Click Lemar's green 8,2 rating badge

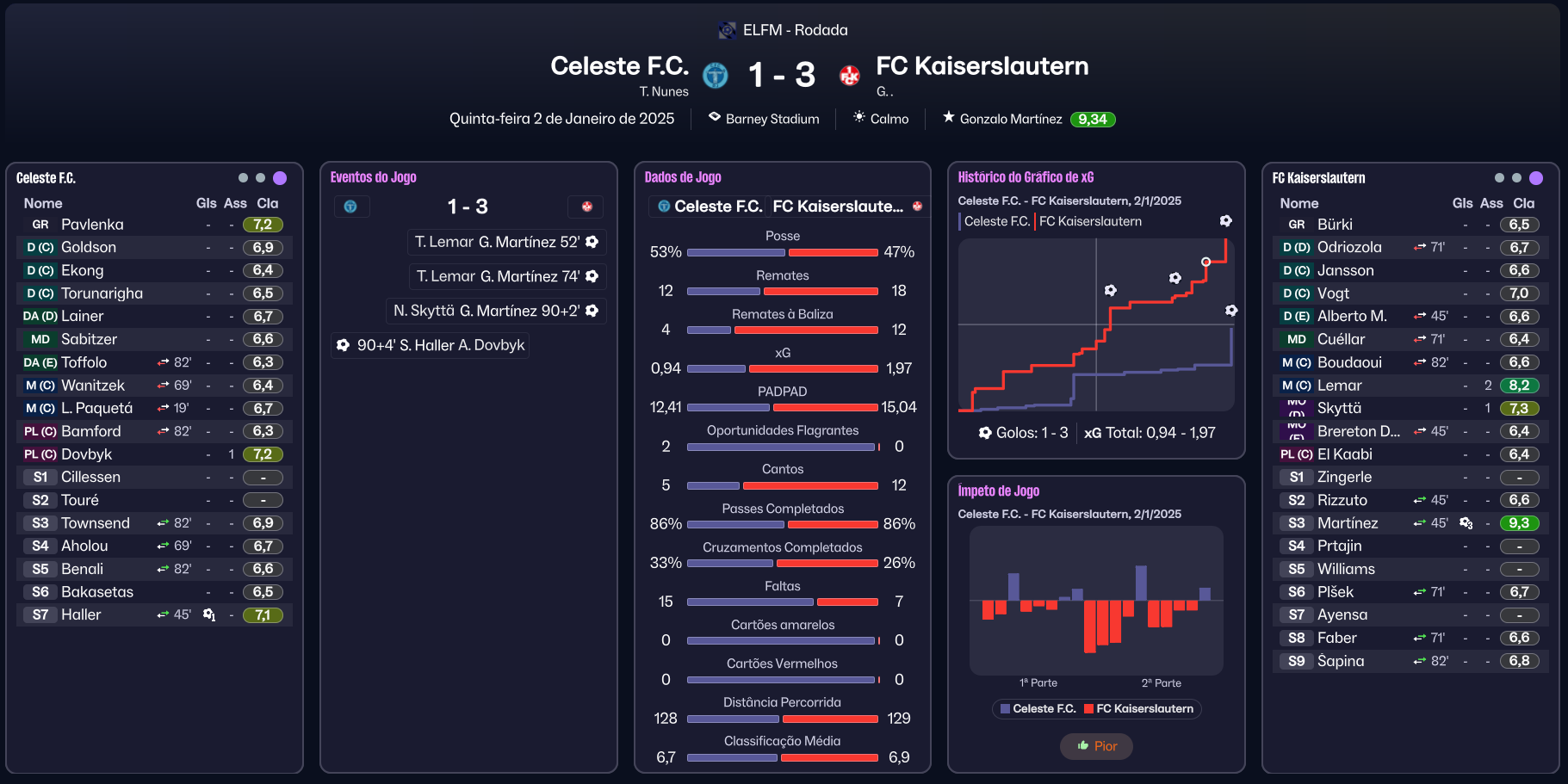point(1519,386)
